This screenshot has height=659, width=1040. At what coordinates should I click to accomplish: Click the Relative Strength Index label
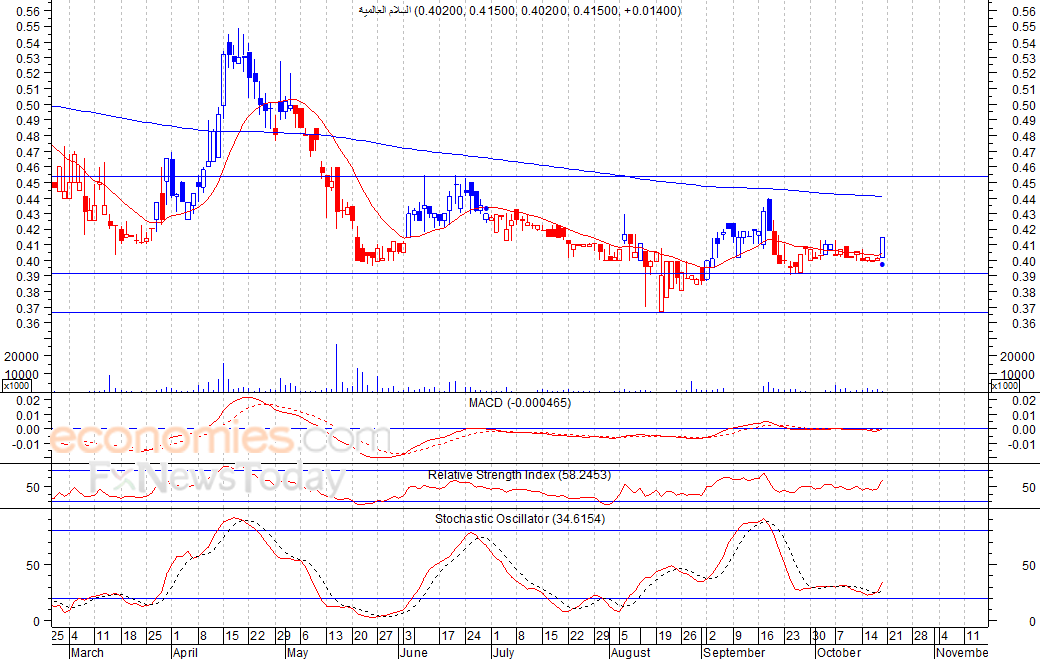click(x=520, y=474)
